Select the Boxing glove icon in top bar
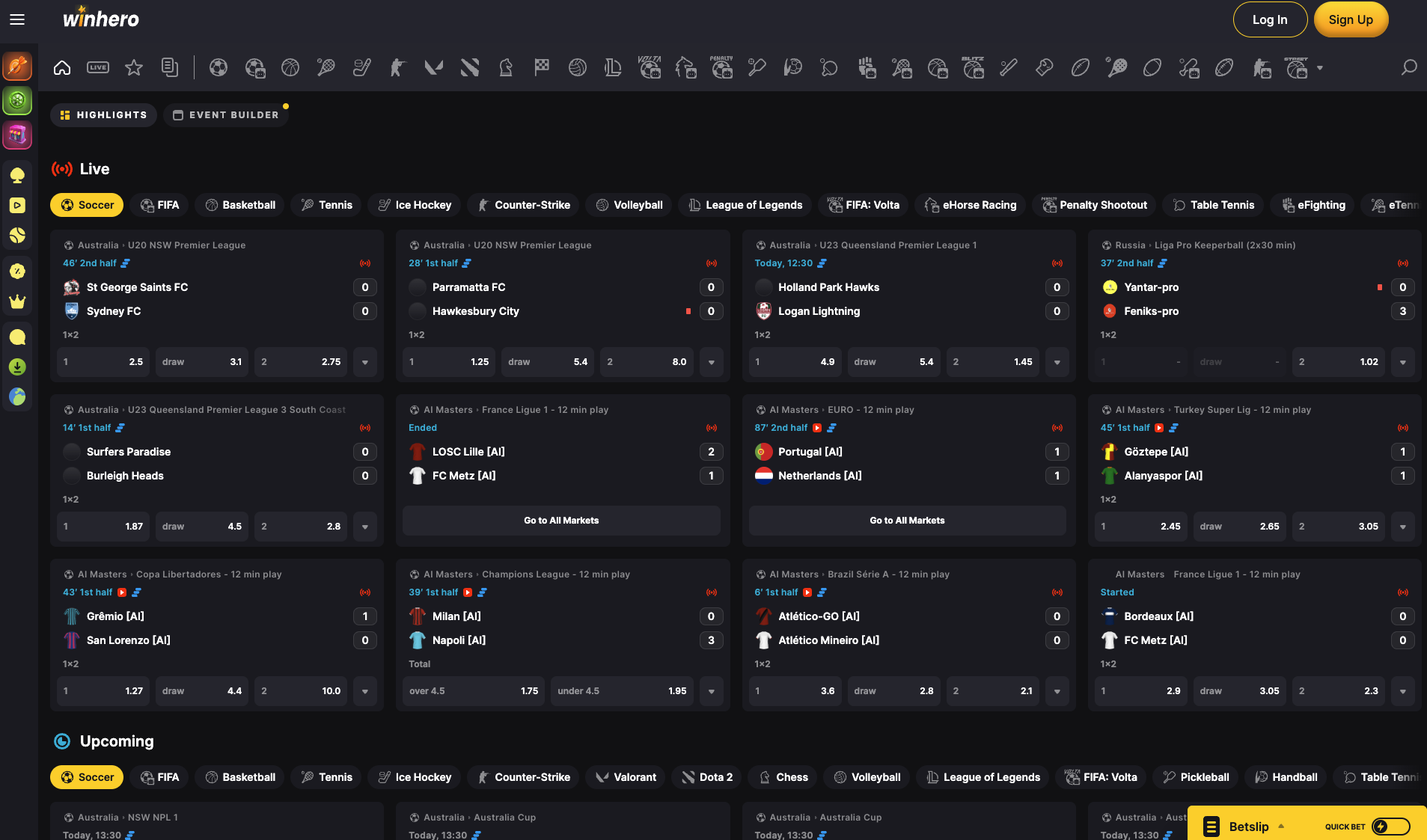 [x=1045, y=68]
